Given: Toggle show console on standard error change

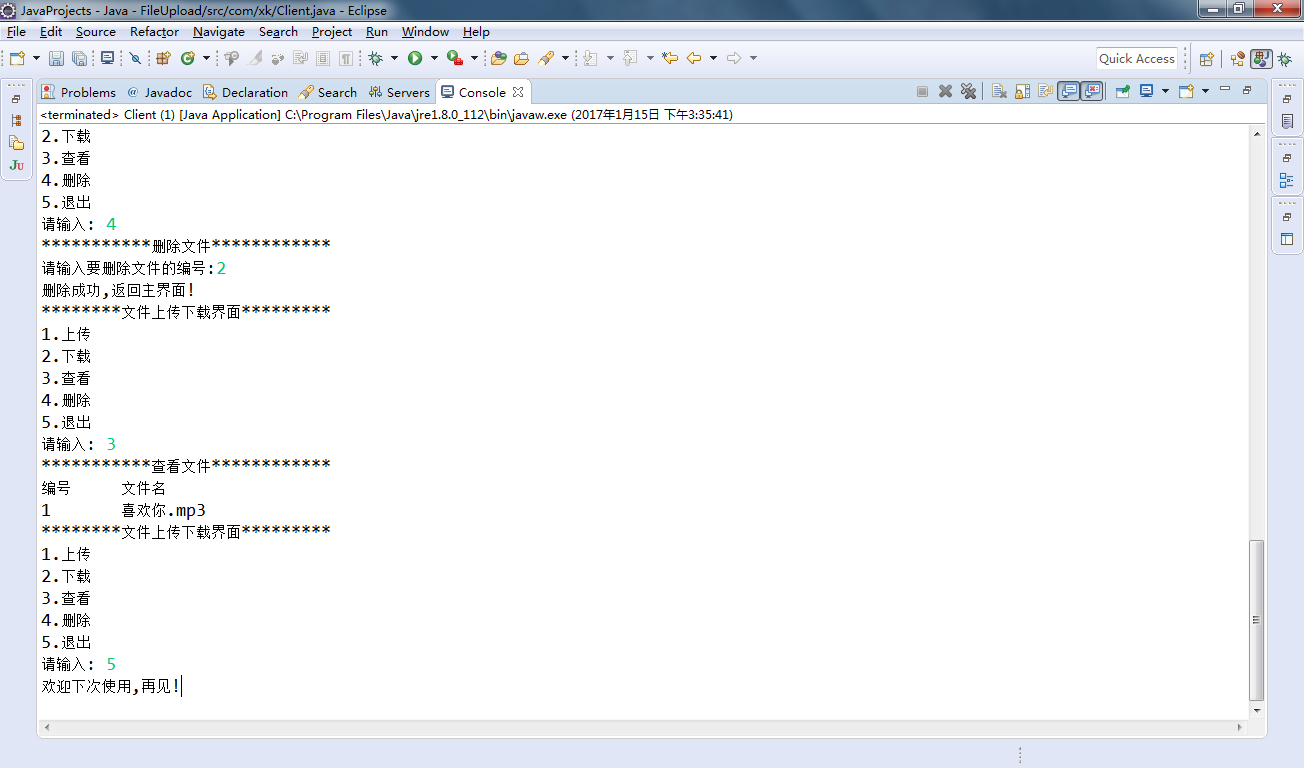Looking at the screenshot, I should (x=1091, y=91).
